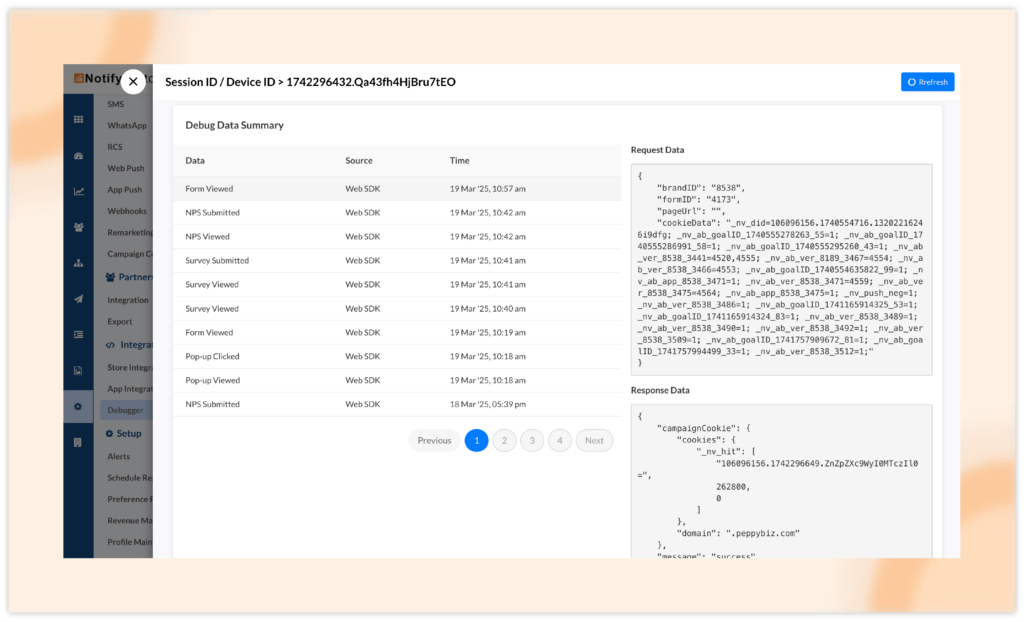Go to page 3 of results
1024x622 pixels.
tap(532, 440)
